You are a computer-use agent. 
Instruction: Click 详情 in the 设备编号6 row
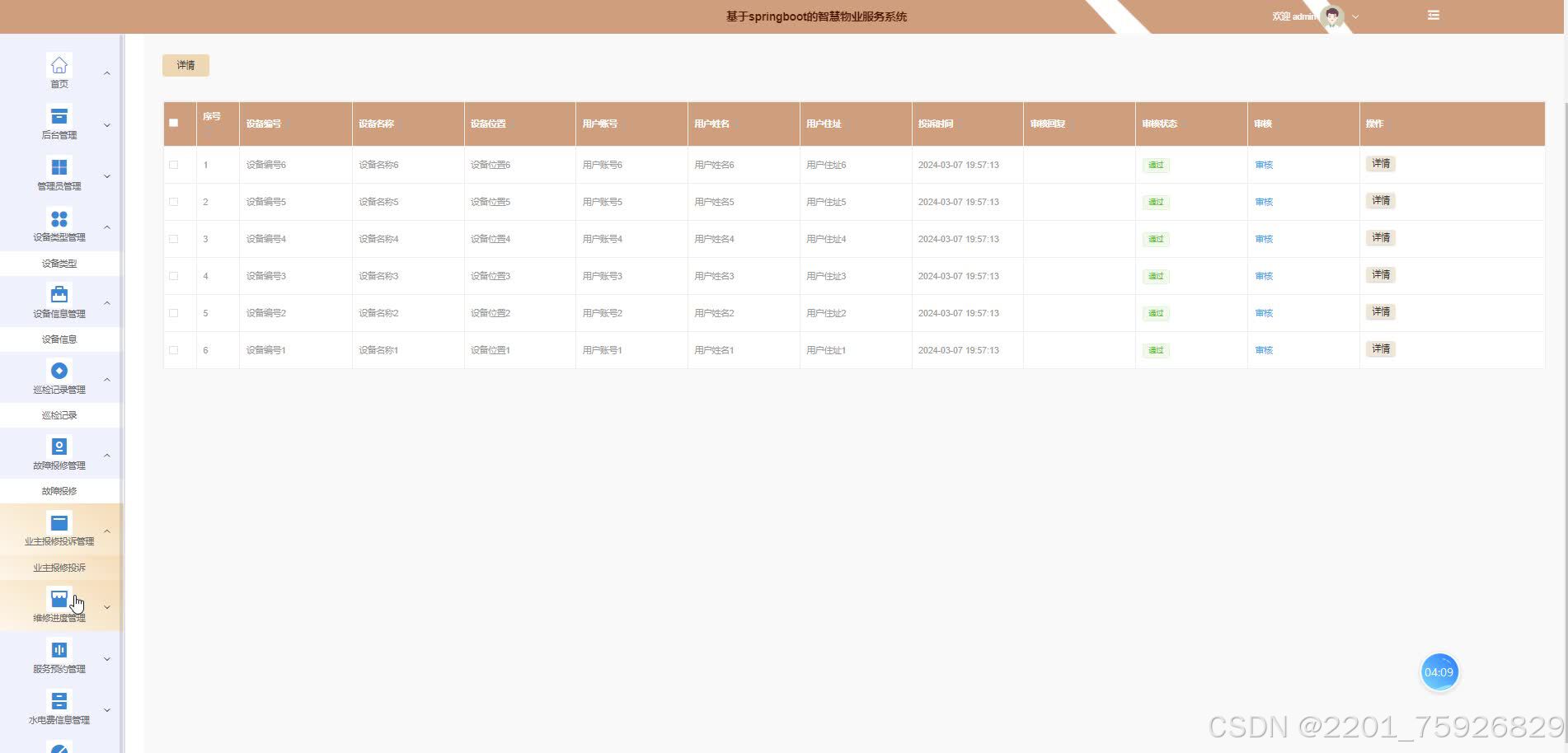point(1381,164)
